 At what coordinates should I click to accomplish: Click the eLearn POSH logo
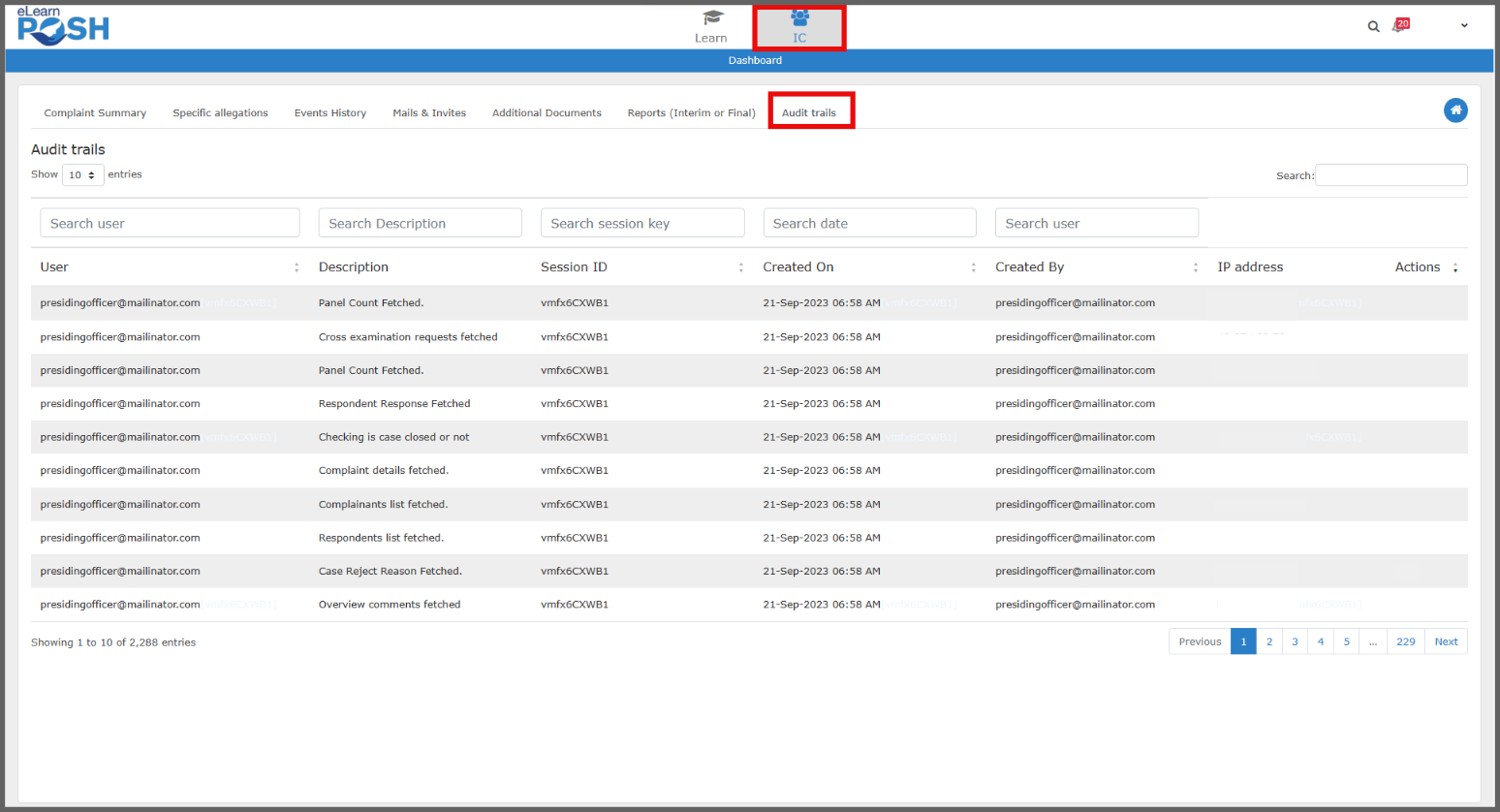click(63, 26)
